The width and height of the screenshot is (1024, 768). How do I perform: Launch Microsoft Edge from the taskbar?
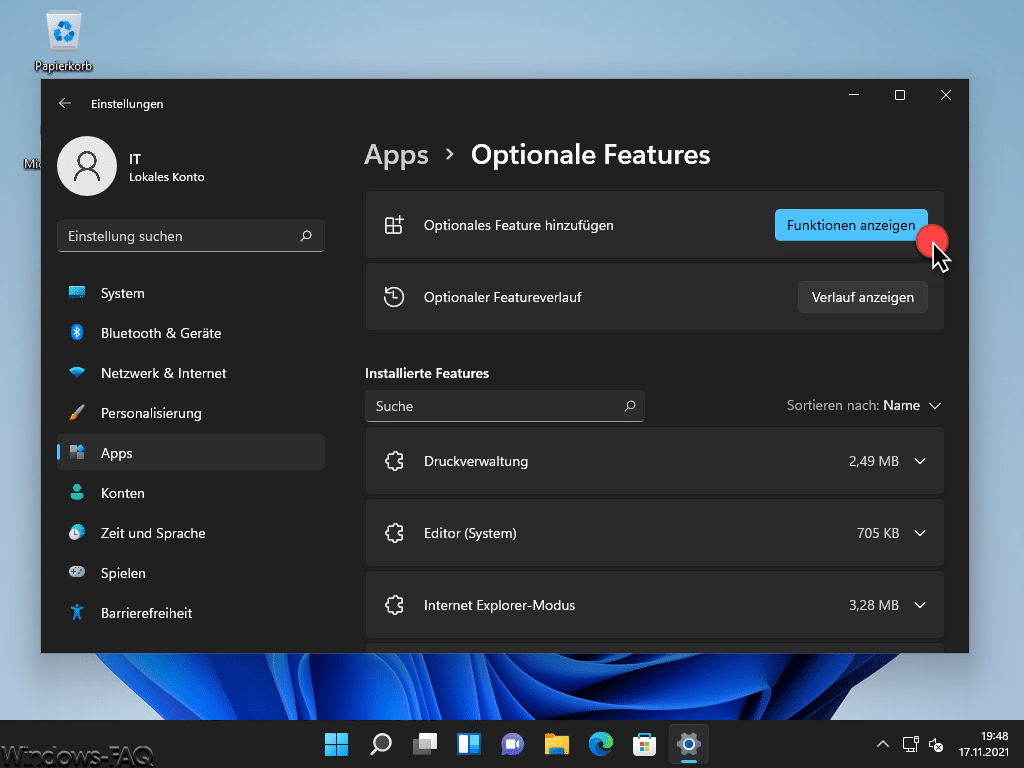pyautogui.click(x=600, y=744)
